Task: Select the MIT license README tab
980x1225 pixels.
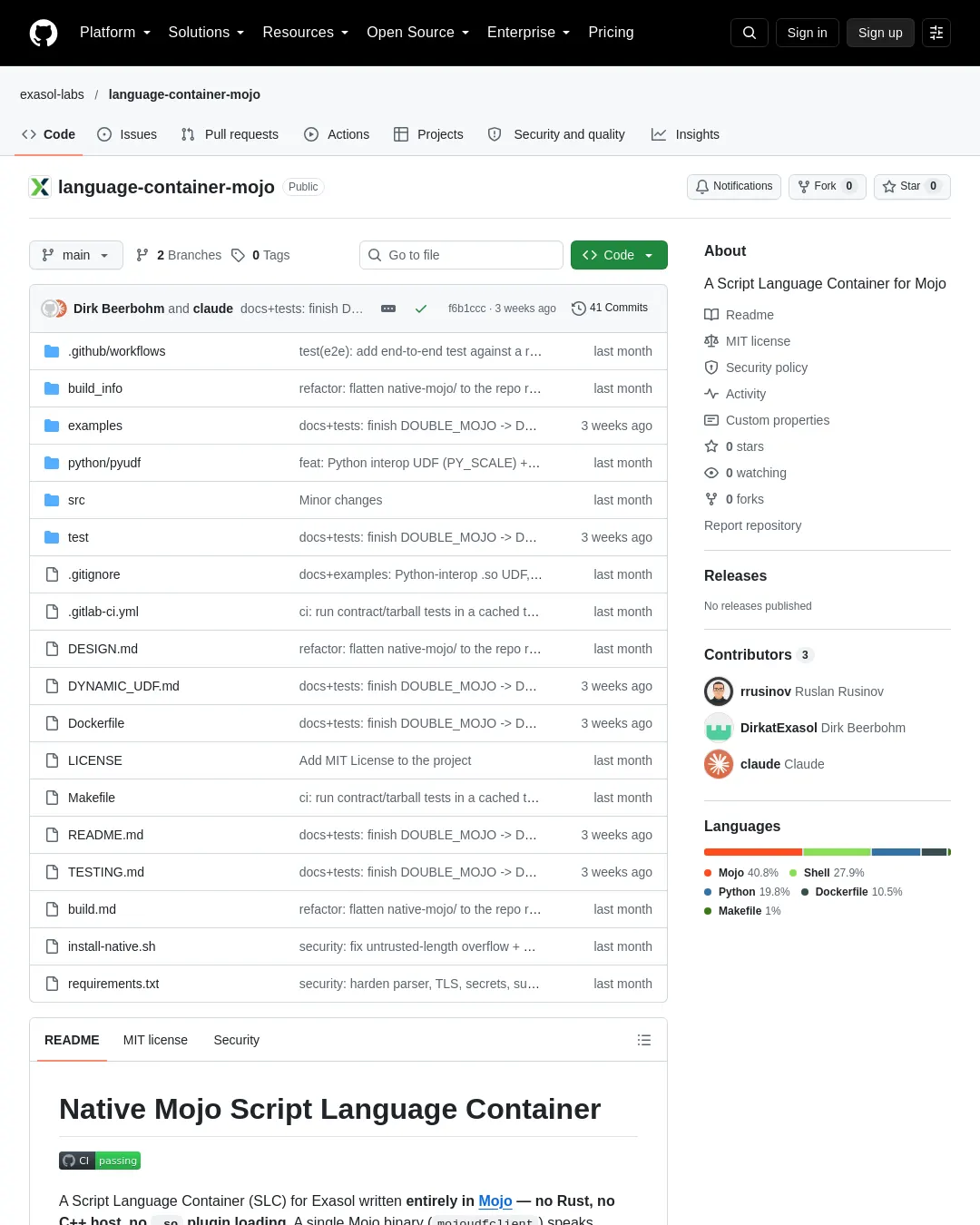Action: tap(155, 1040)
